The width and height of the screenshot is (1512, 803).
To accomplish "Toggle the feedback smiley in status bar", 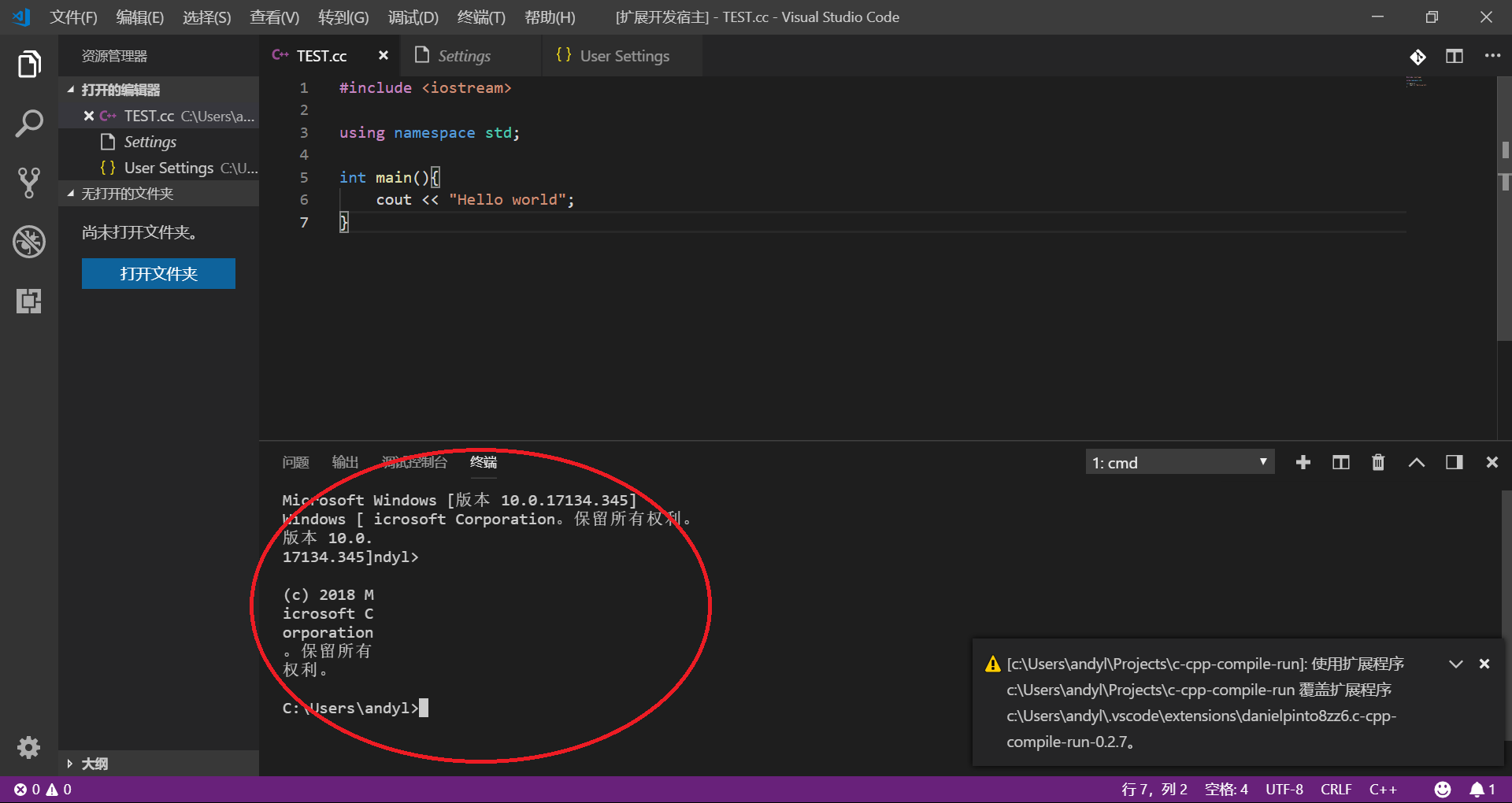I will (x=1443, y=789).
